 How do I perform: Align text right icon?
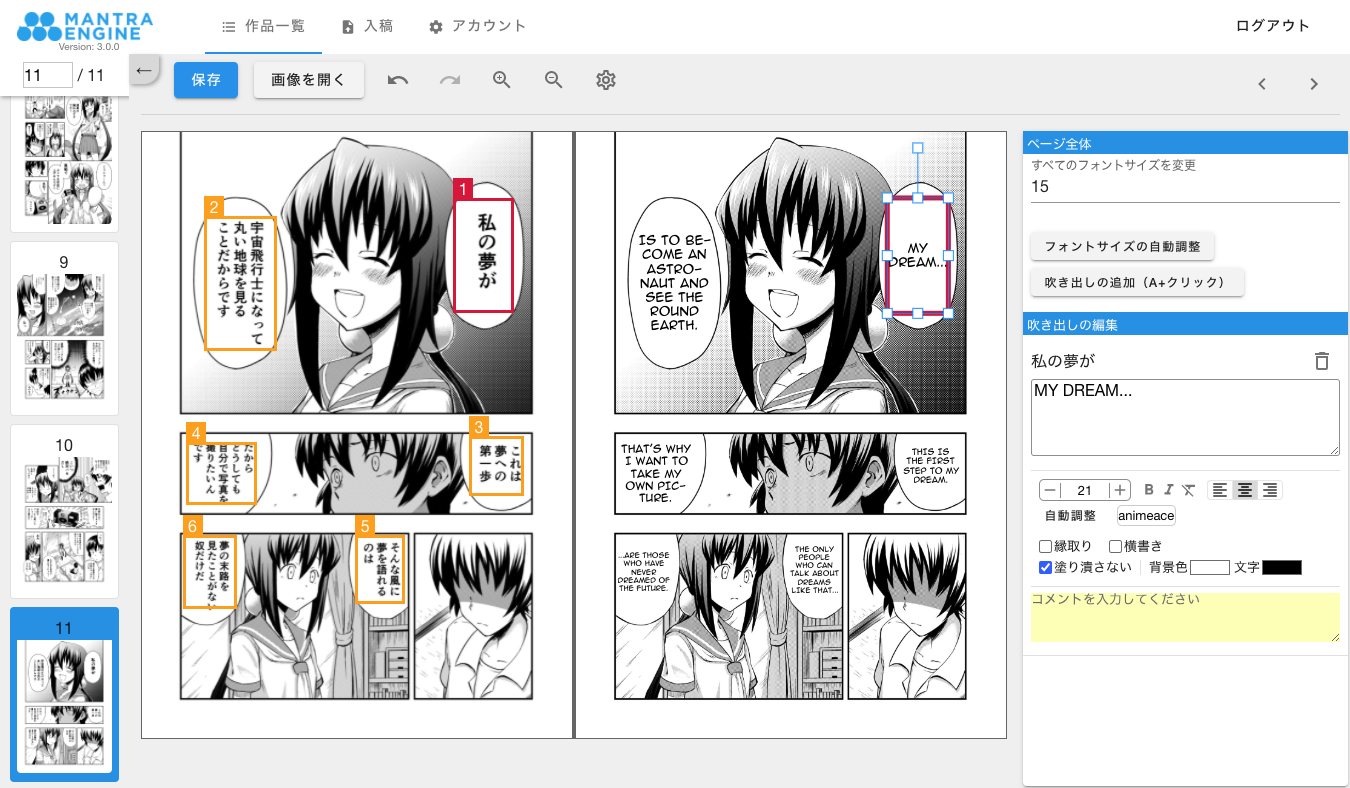tap(1270, 490)
